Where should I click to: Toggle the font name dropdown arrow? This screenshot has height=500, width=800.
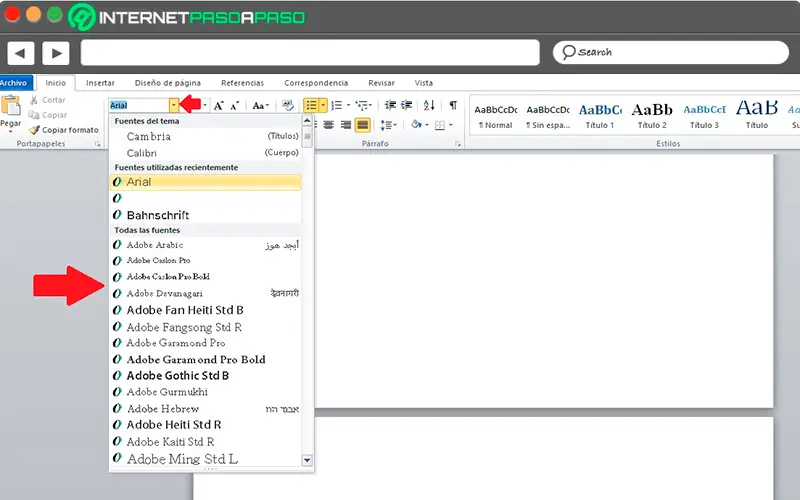tap(174, 105)
